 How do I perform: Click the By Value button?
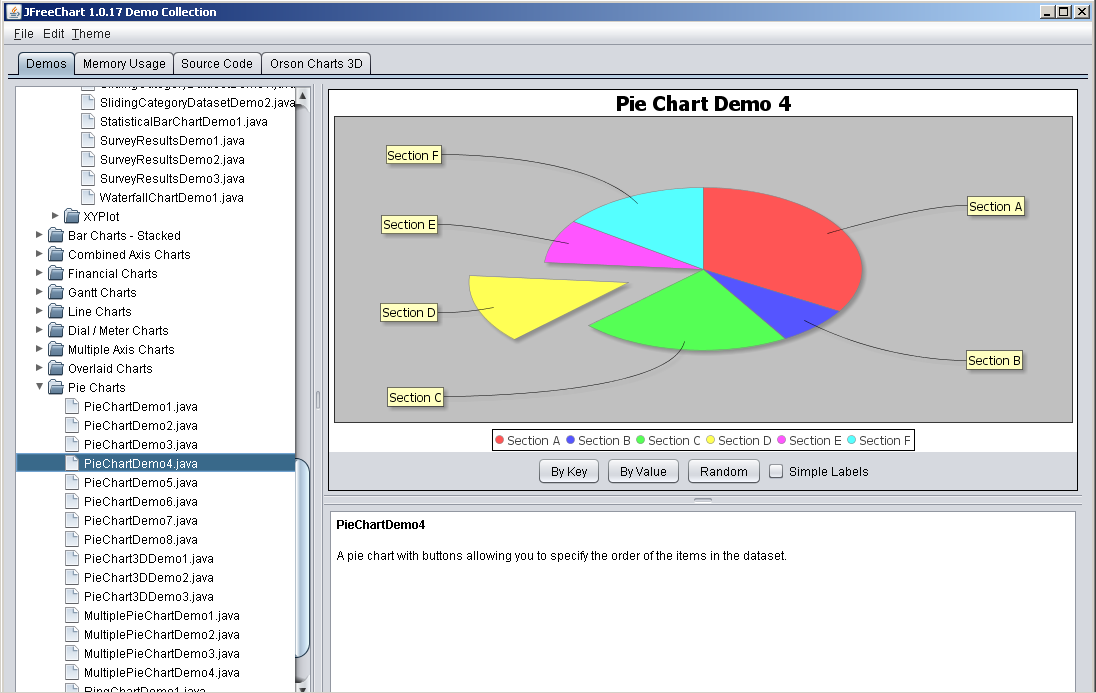point(643,471)
